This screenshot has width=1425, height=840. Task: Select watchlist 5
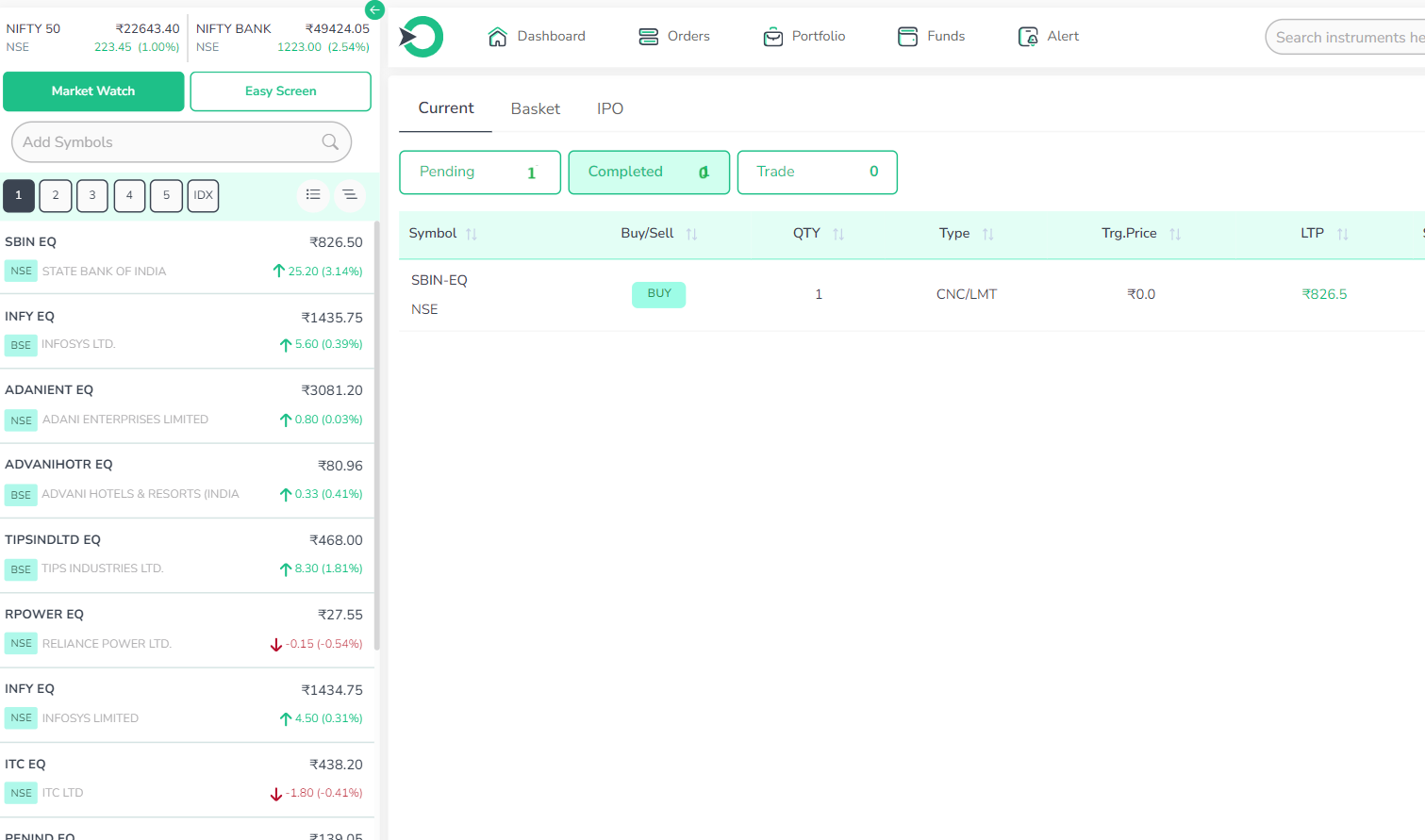click(x=166, y=195)
